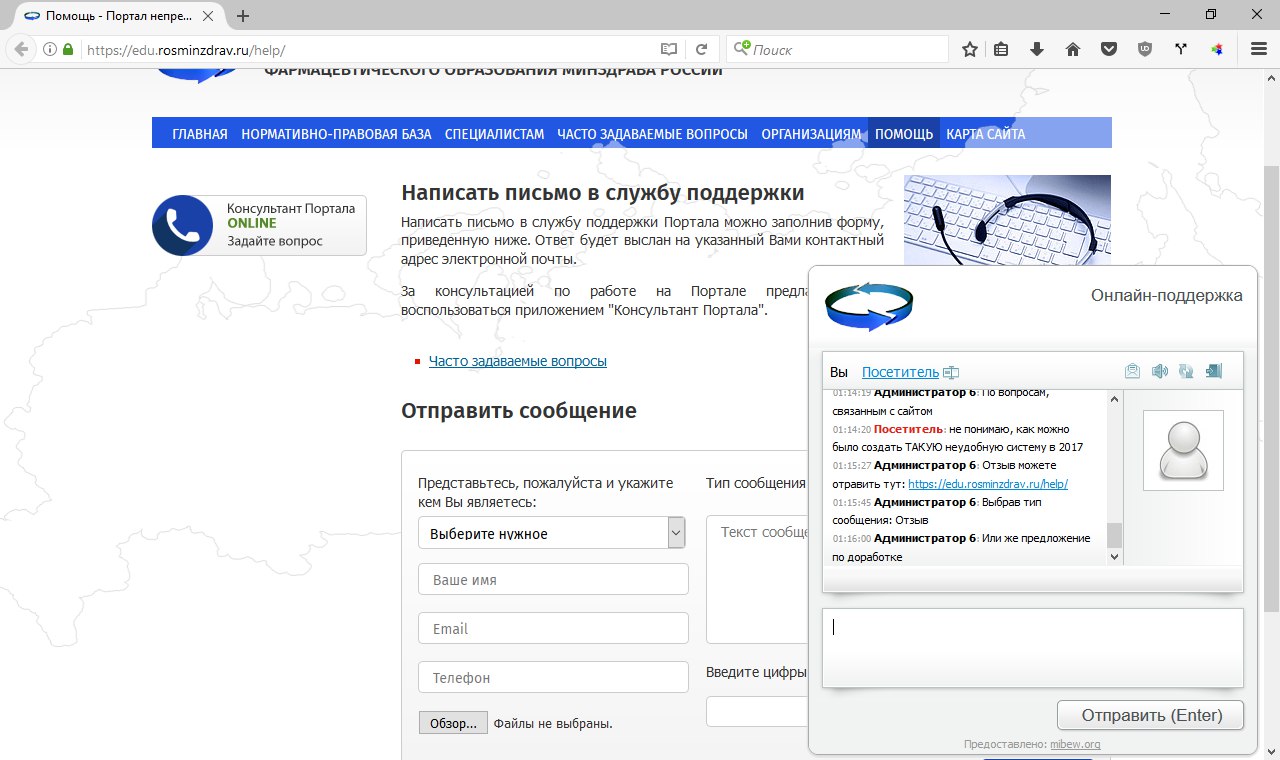Open the ГЛАВНАЯ menu item
Viewport: 1280px width, 760px height.
200,134
